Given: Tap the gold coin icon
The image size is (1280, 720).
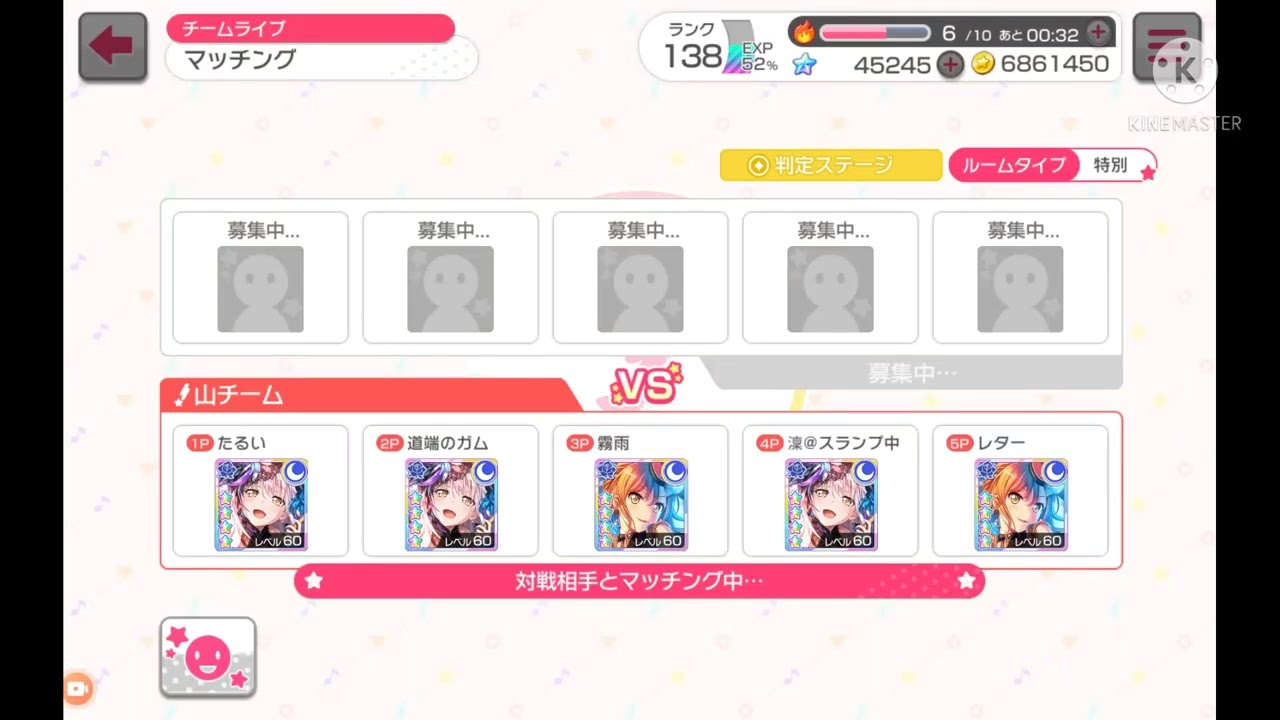Looking at the screenshot, I should (x=983, y=64).
